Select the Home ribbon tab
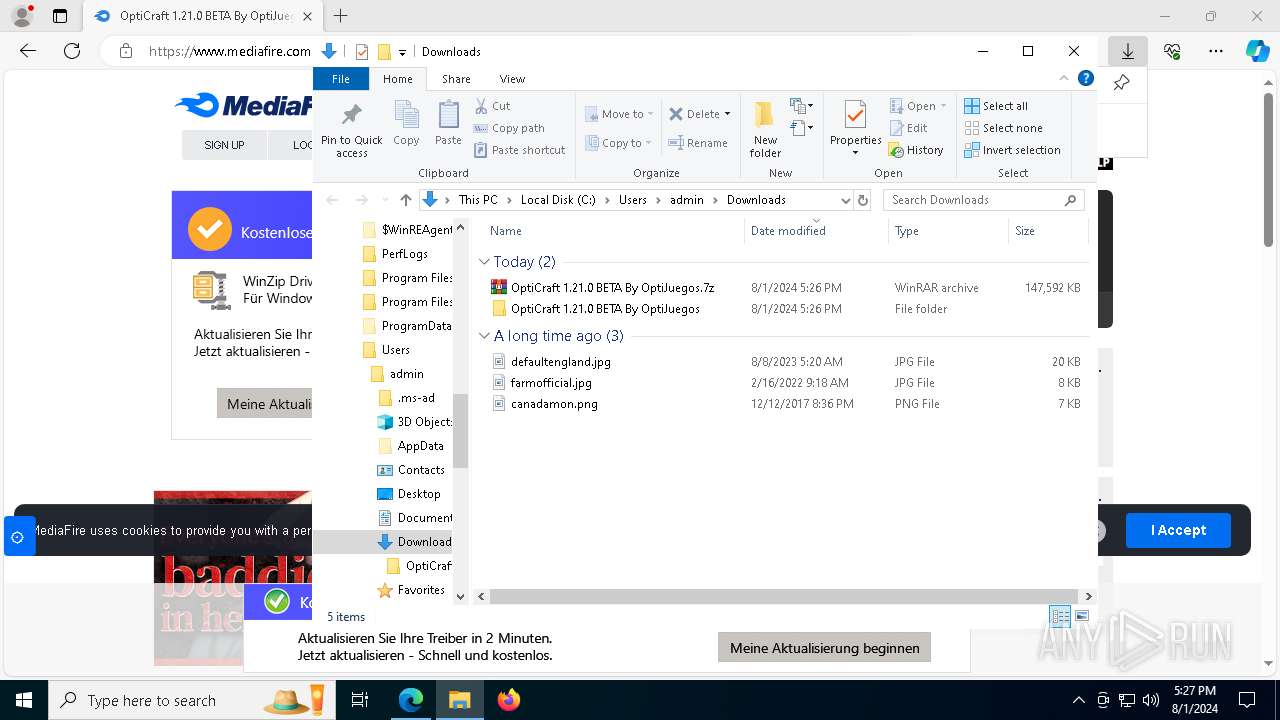1280x720 pixels. pyautogui.click(x=397, y=79)
